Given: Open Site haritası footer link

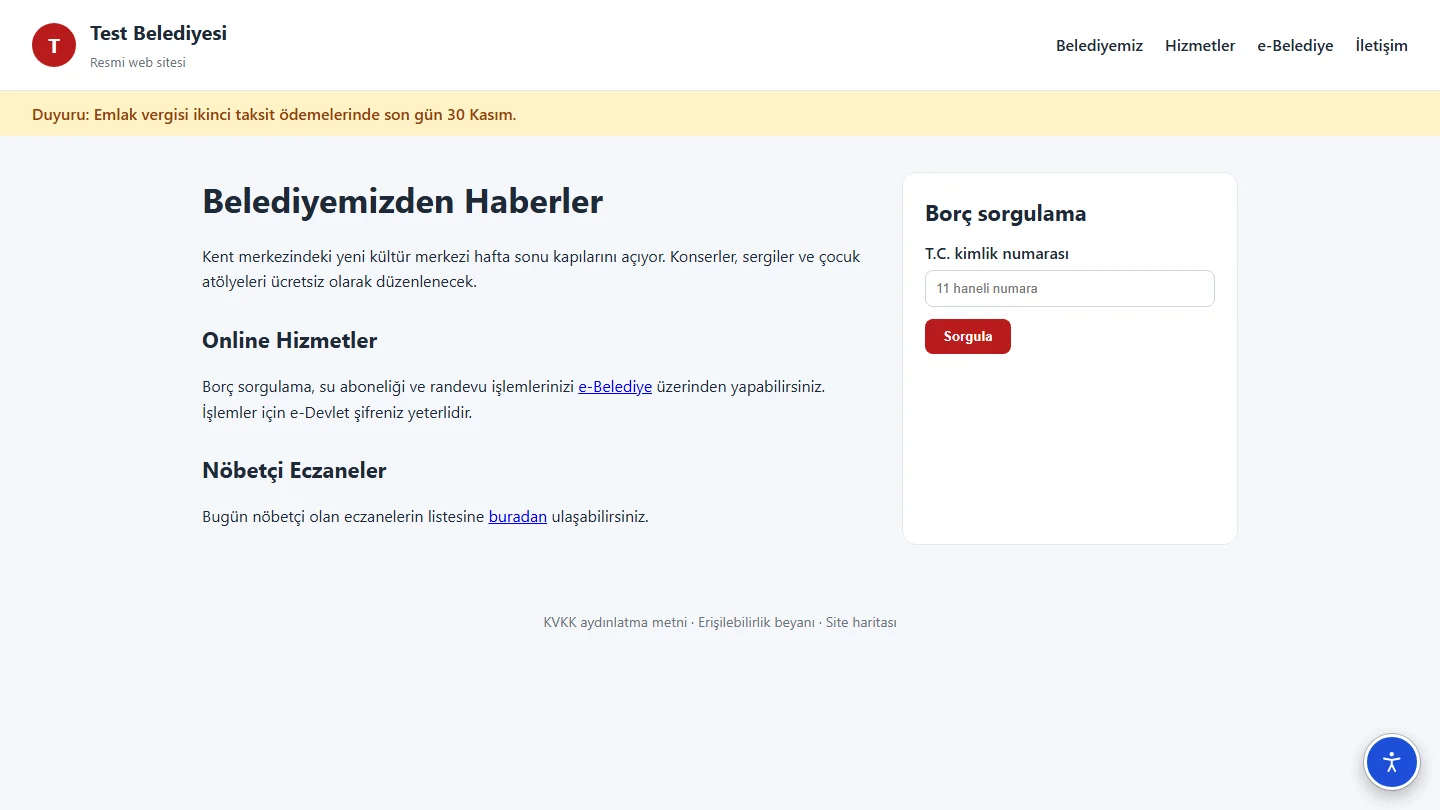Looking at the screenshot, I should click(861, 622).
